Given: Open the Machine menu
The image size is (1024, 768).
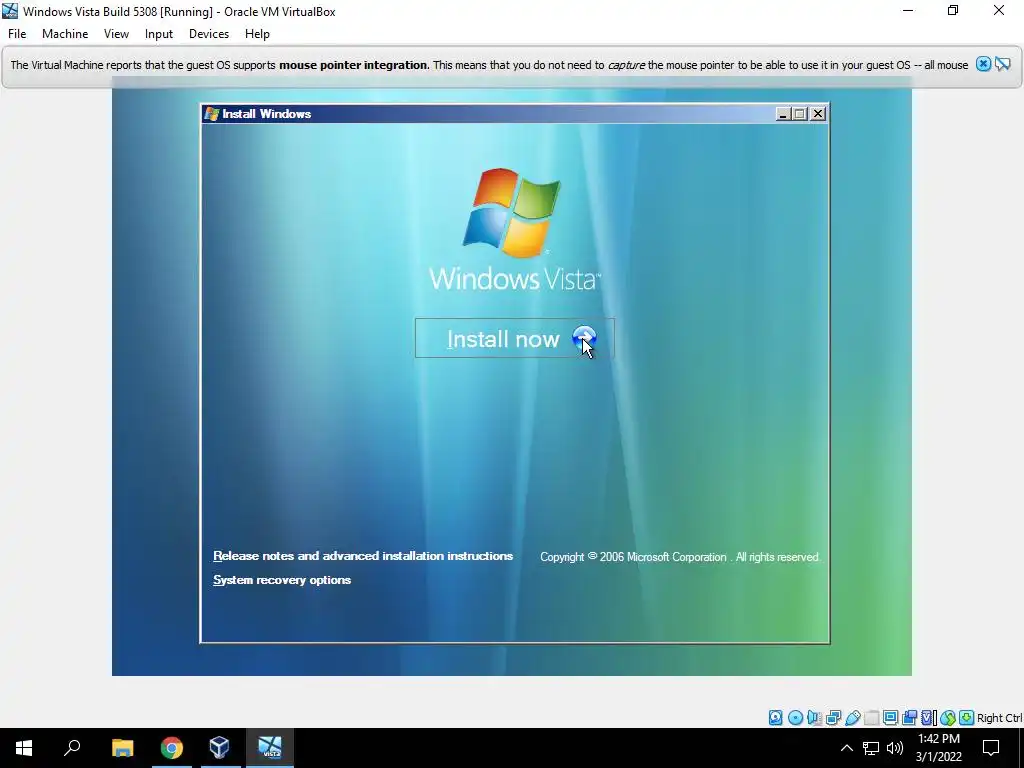Looking at the screenshot, I should (x=65, y=34).
